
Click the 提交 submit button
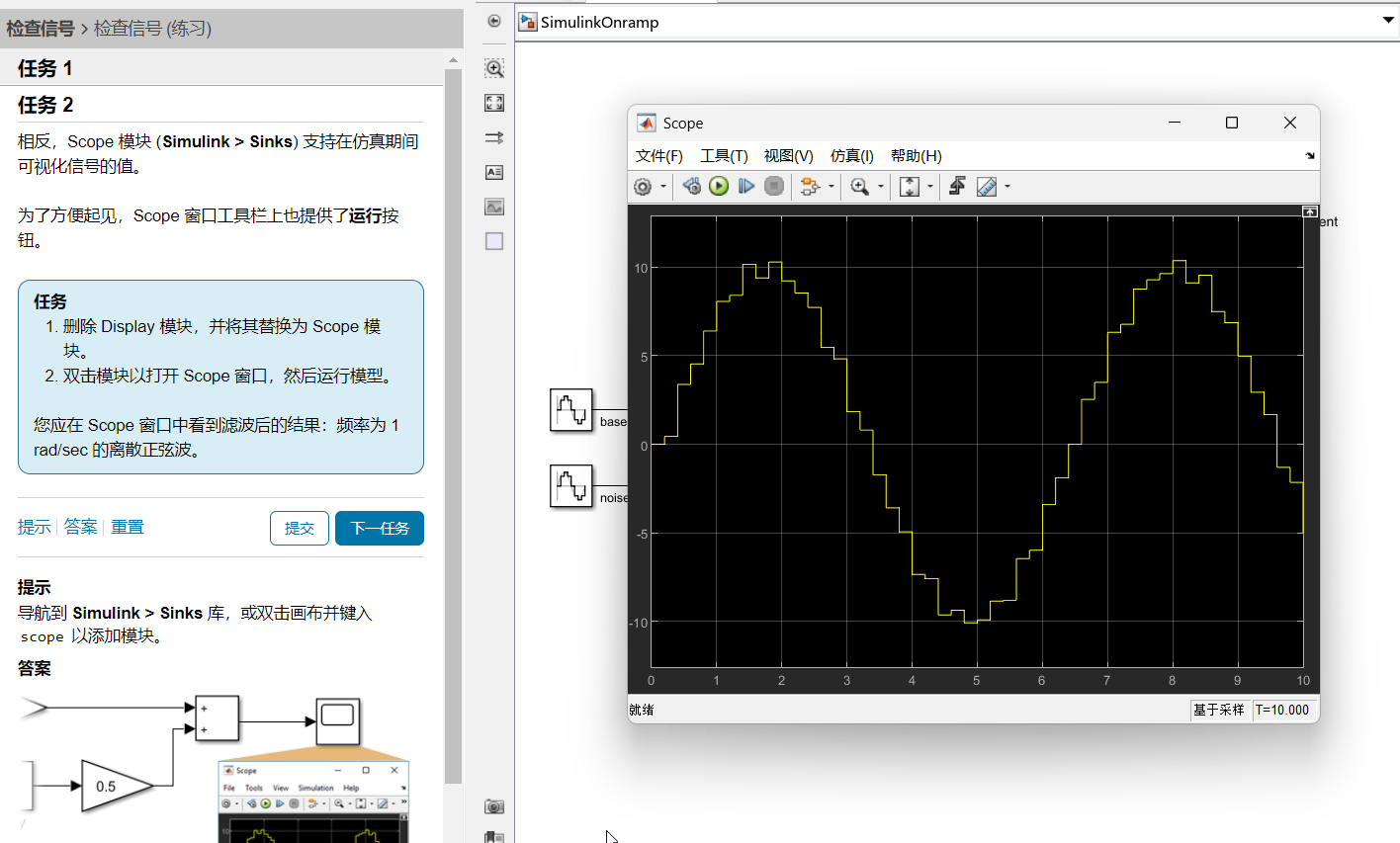pyautogui.click(x=300, y=528)
